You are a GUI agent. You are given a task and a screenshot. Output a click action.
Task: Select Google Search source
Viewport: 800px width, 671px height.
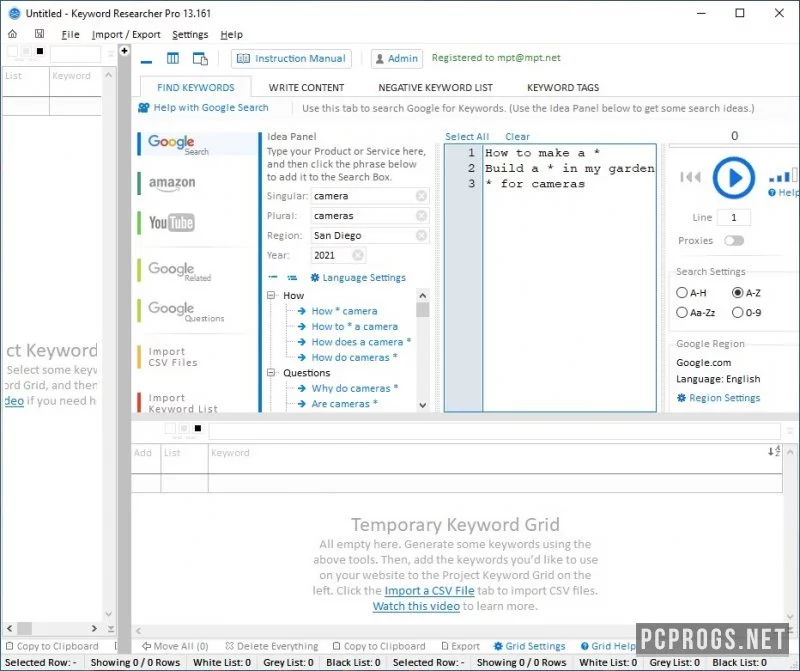click(198, 144)
